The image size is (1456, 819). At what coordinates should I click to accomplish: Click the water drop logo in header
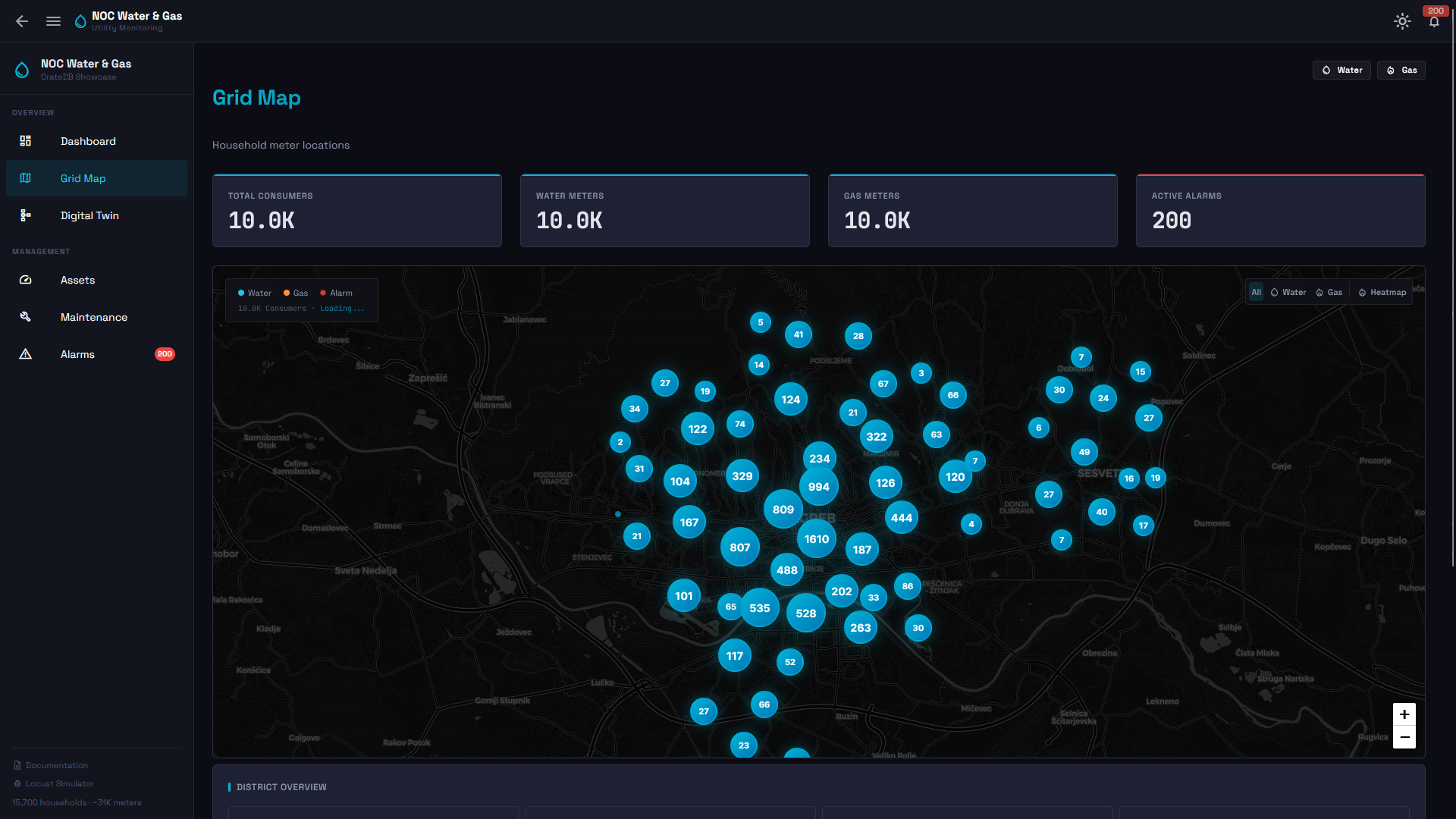(80, 21)
